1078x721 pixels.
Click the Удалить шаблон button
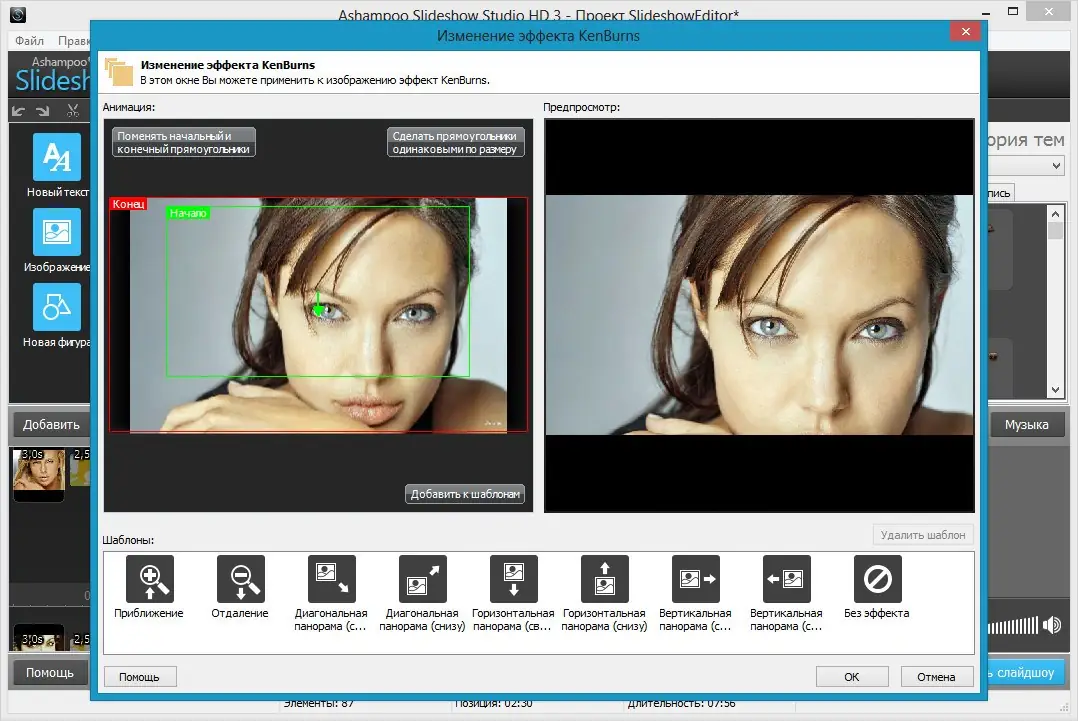click(x=923, y=535)
